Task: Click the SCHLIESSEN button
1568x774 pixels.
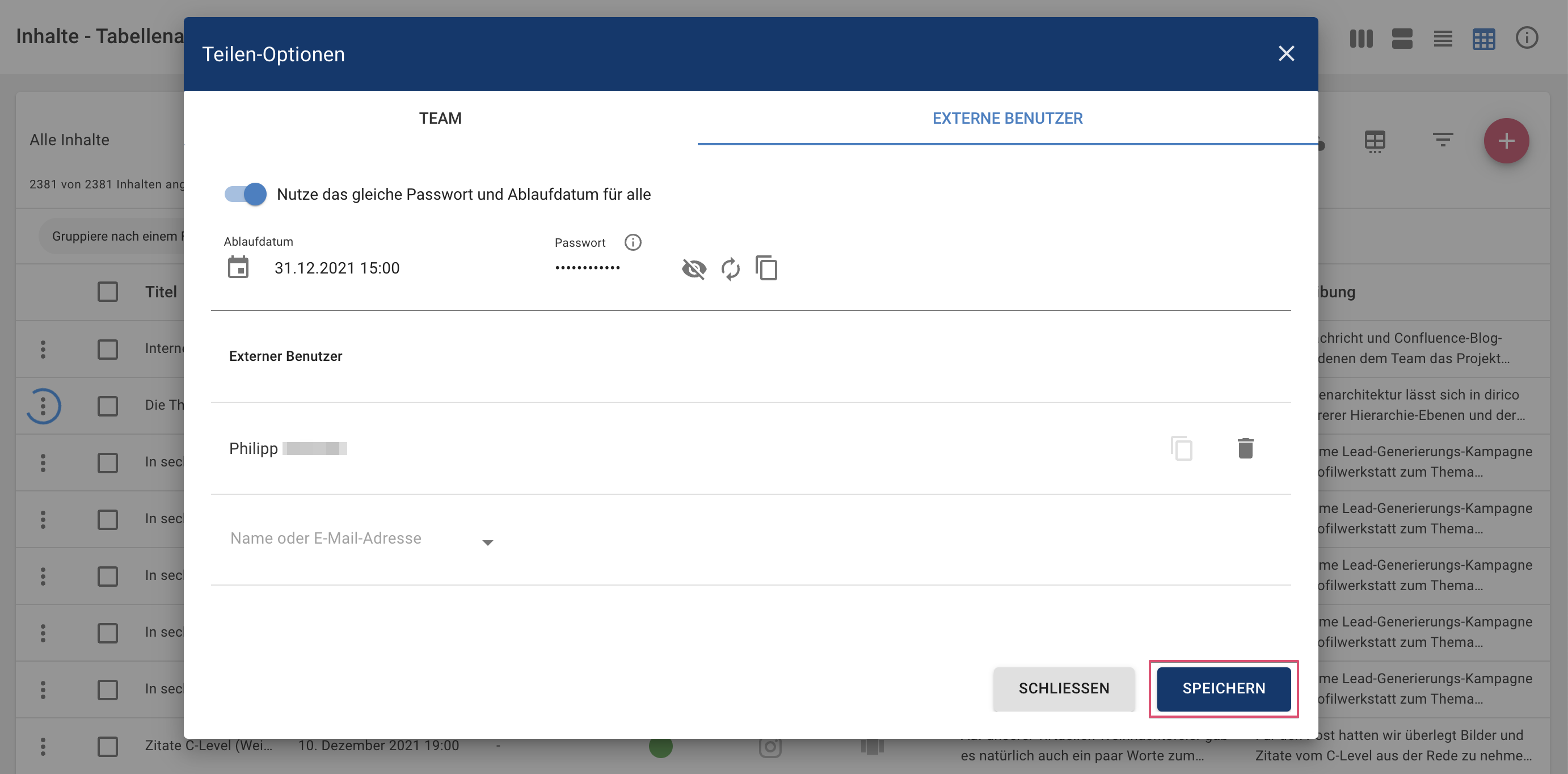Action: pyautogui.click(x=1063, y=688)
